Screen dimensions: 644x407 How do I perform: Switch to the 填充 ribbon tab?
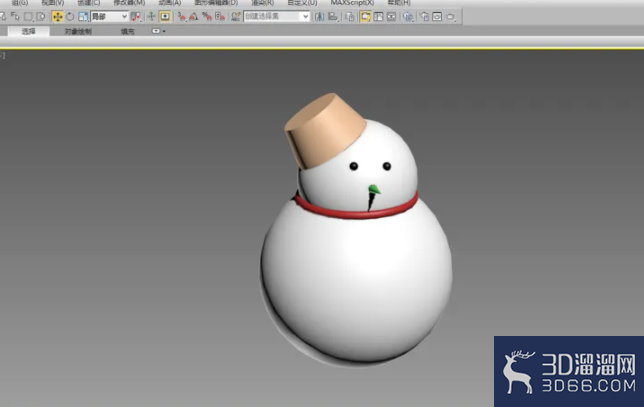point(128,31)
